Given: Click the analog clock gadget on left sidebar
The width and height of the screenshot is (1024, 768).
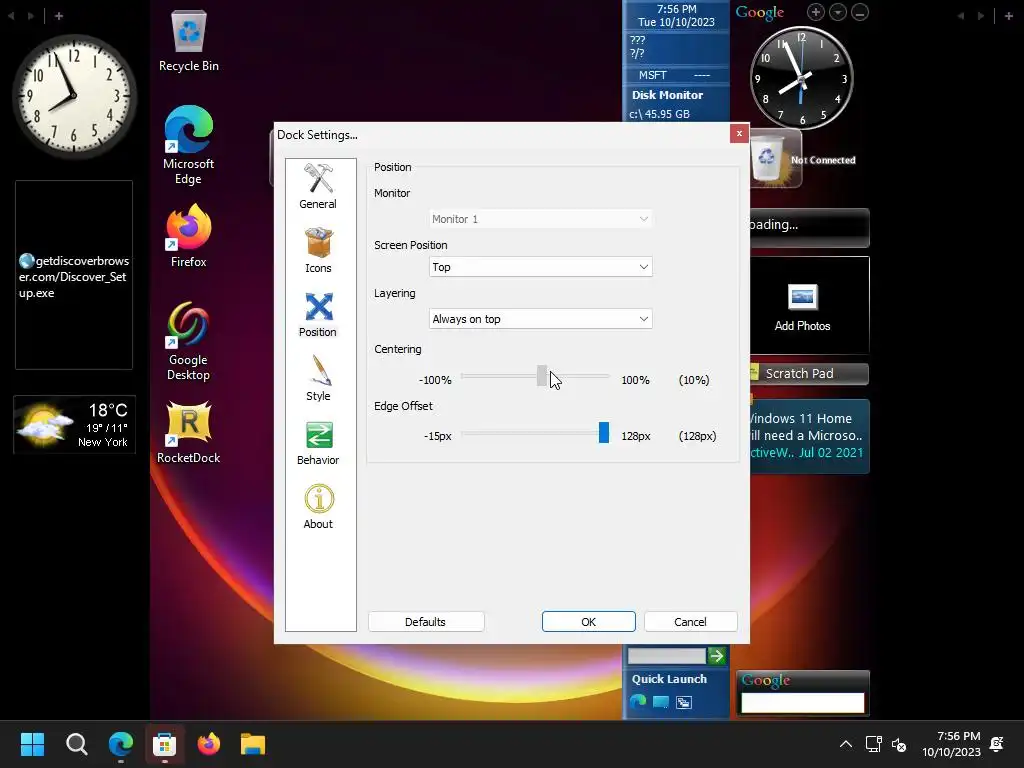Looking at the screenshot, I should point(74,95).
